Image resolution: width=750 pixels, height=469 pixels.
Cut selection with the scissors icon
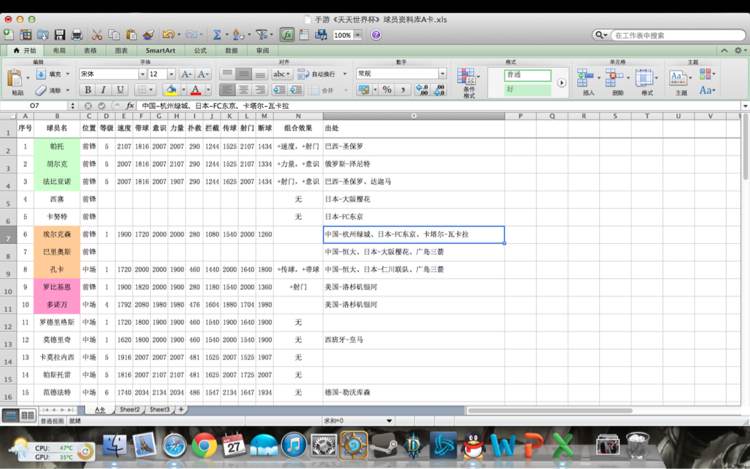click(97, 35)
